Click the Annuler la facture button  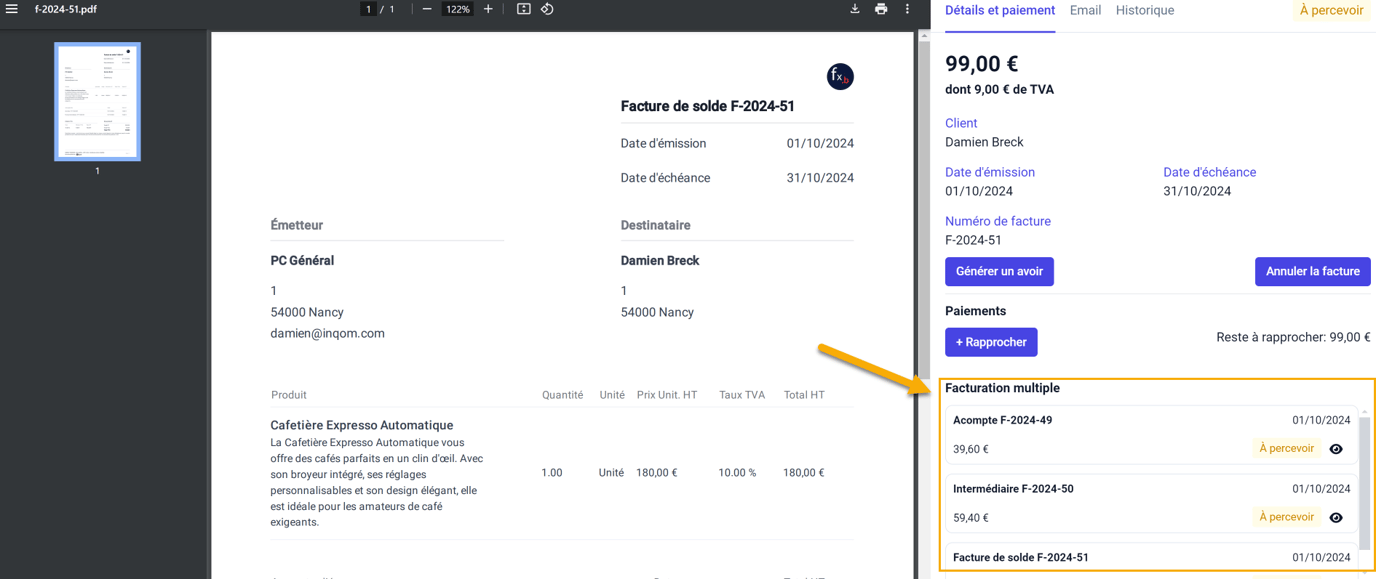tap(1312, 272)
